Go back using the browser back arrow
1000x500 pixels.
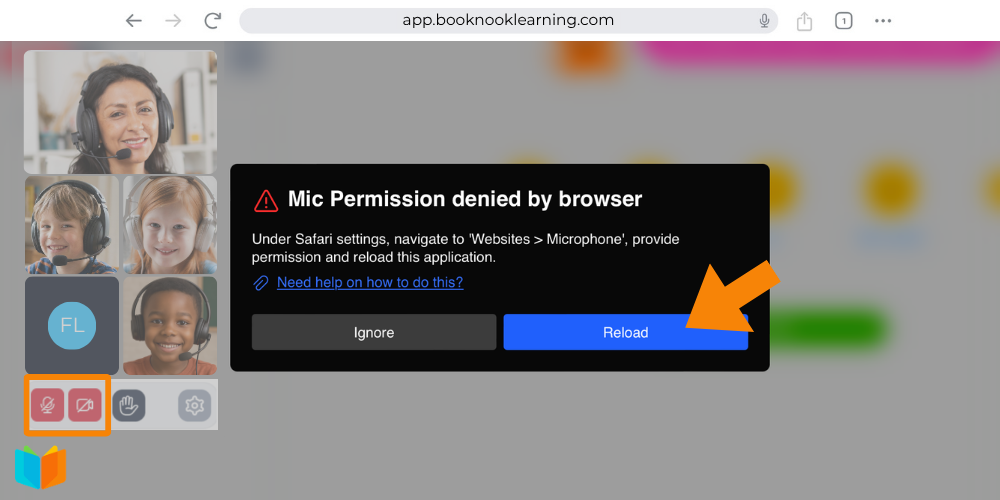133,20
